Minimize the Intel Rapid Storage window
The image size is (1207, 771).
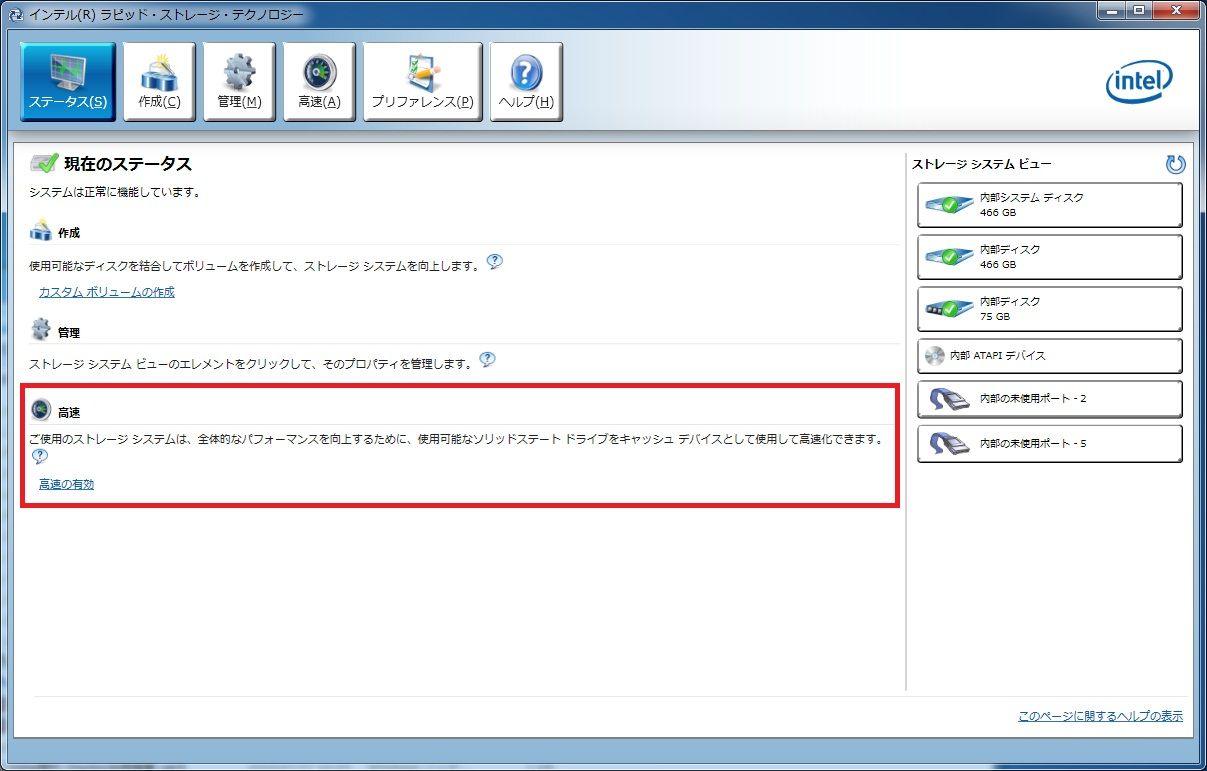[1111, 11]
